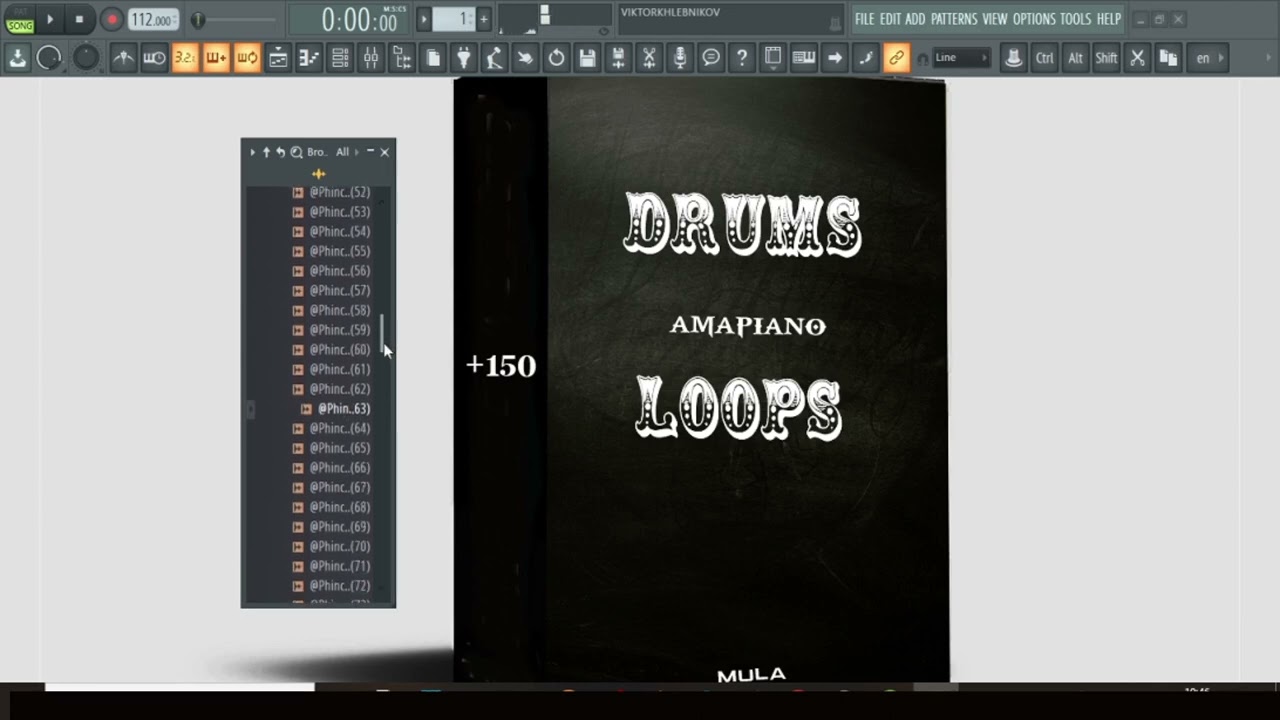This screenshot has height=720, width=1280.
Task: Open the mixer icon
Action: (x=371, y=58)
